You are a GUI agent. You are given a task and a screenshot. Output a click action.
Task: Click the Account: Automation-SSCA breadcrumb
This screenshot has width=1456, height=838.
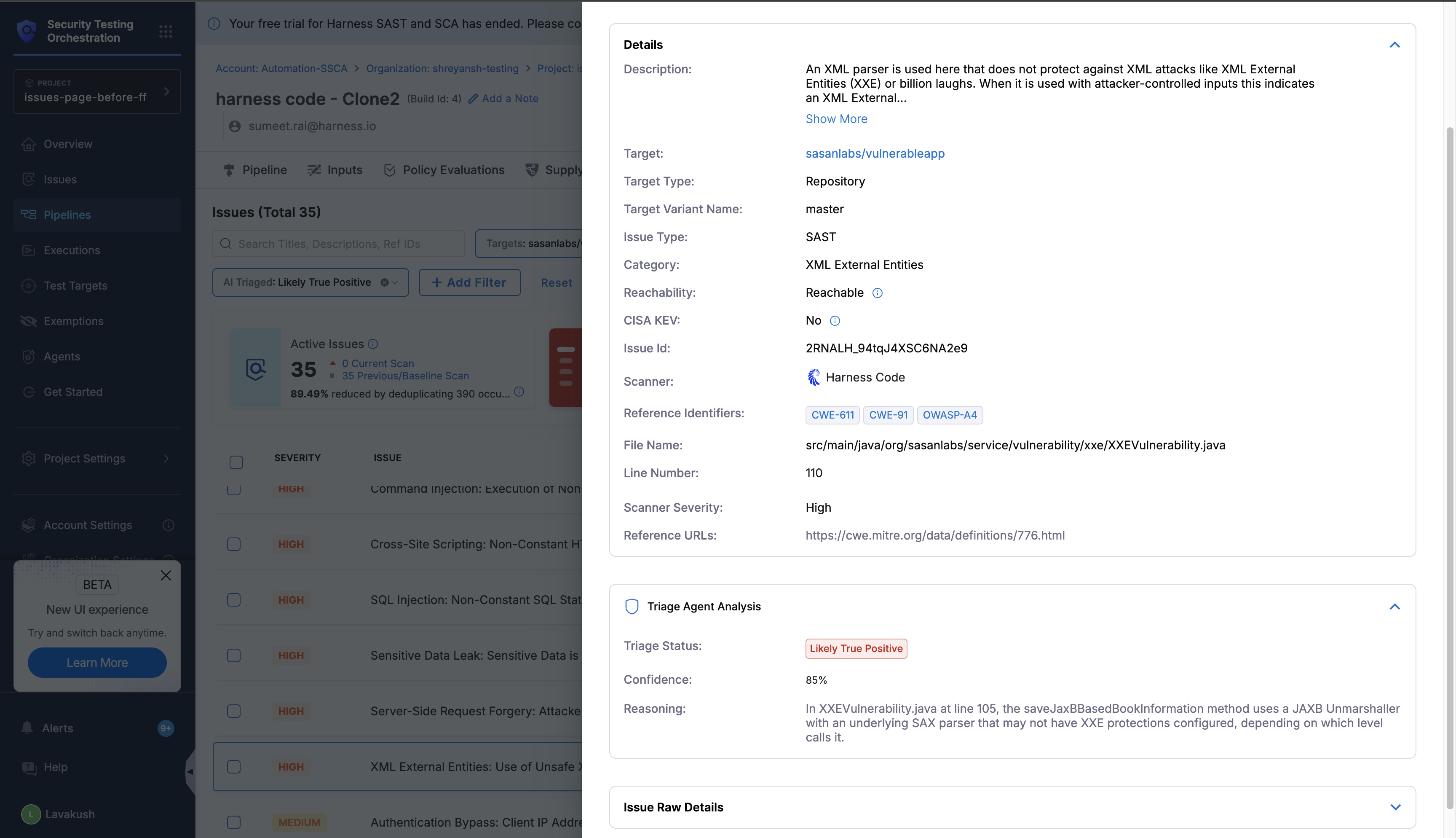click(282, 68)
